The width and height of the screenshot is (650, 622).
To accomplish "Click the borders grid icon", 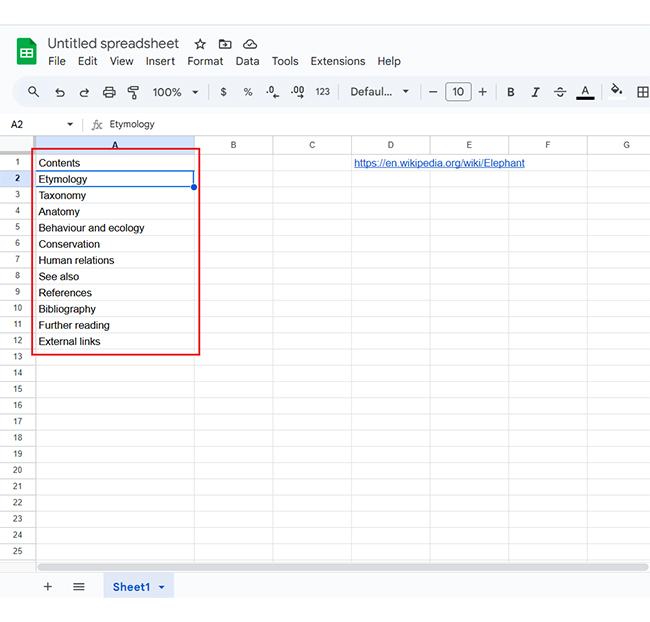I will click(642, 92).
